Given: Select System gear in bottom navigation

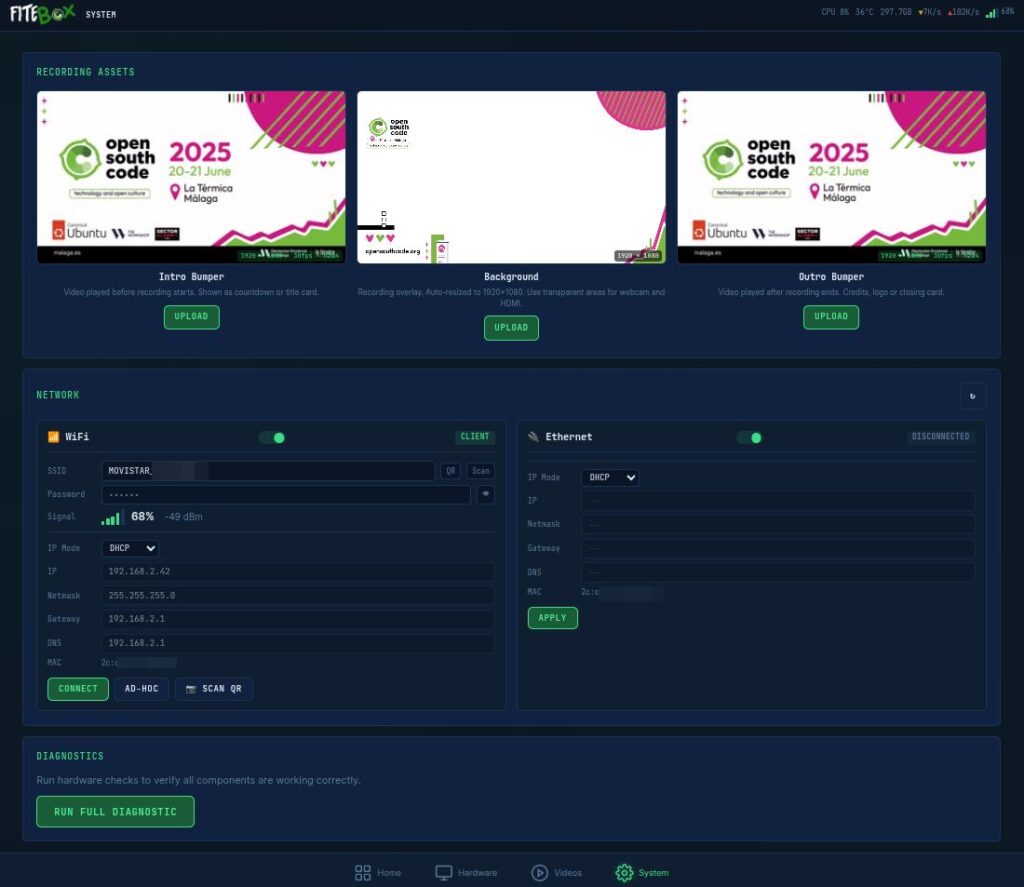Looking at the screenshot, I should (642, 873).
